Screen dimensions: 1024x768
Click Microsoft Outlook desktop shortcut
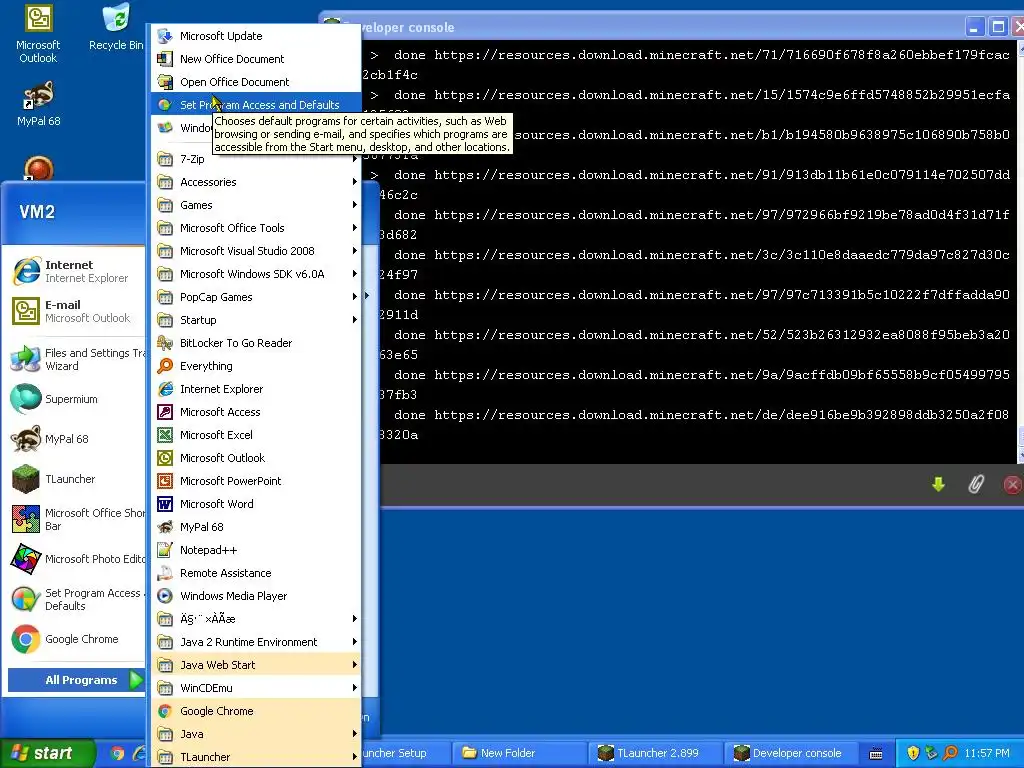click(38, 35)
